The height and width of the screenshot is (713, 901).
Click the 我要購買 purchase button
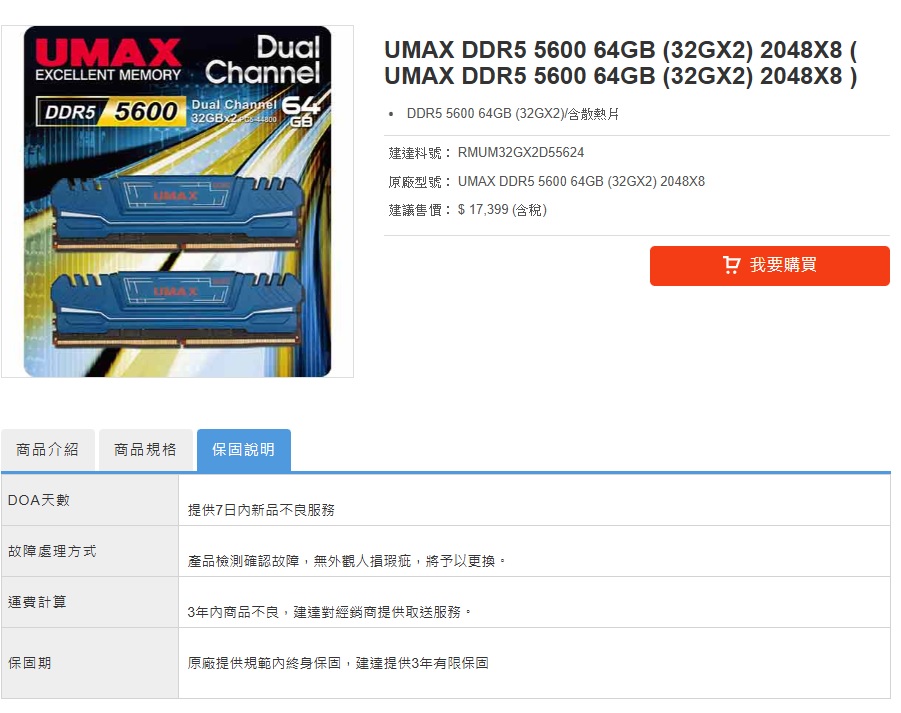coord(769,266)
